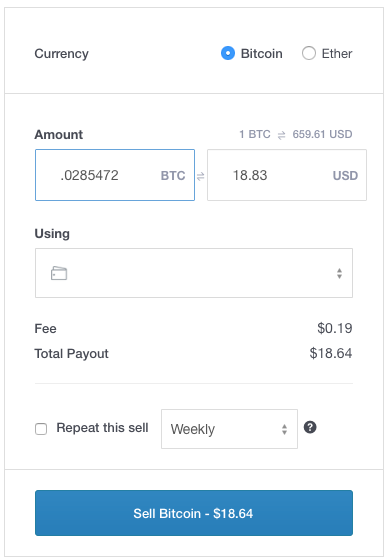The height and width of the screenshot is (560, 389).
Task: Open the Using payment method dropdown
Action: click(194, 273)
